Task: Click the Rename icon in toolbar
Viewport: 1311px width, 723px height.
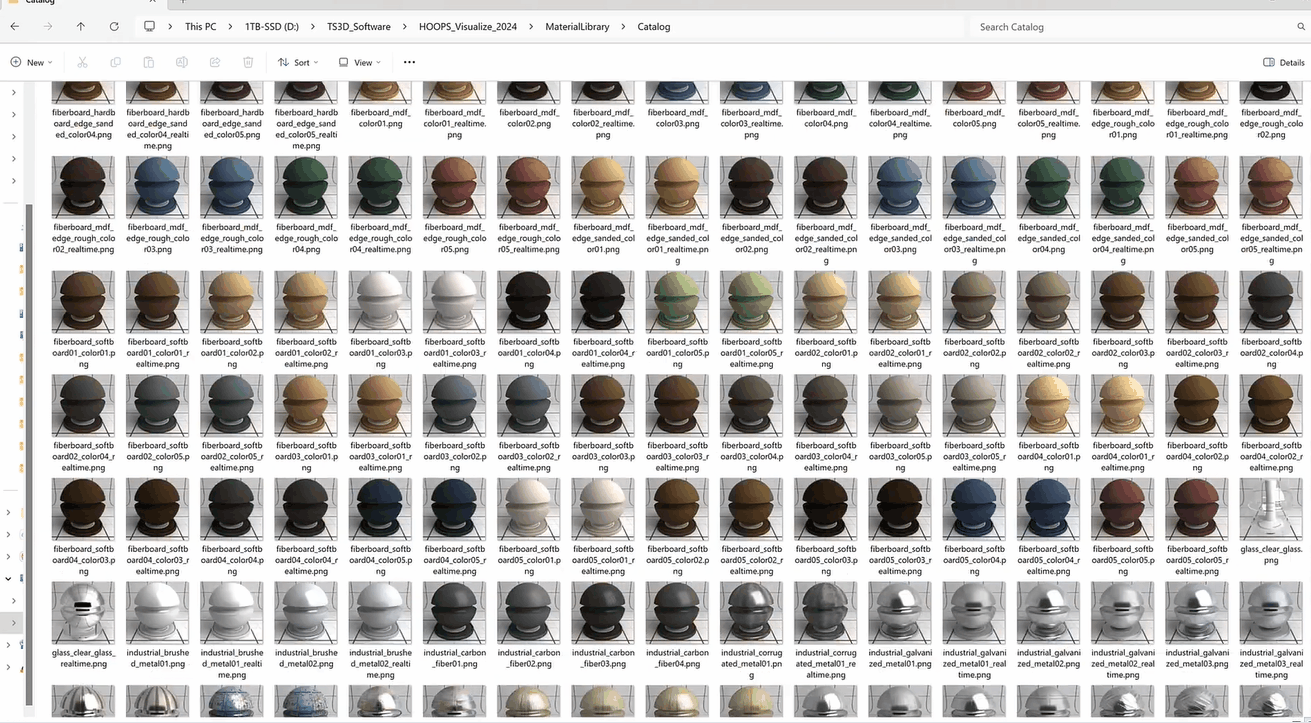Action: pos(181,62)
